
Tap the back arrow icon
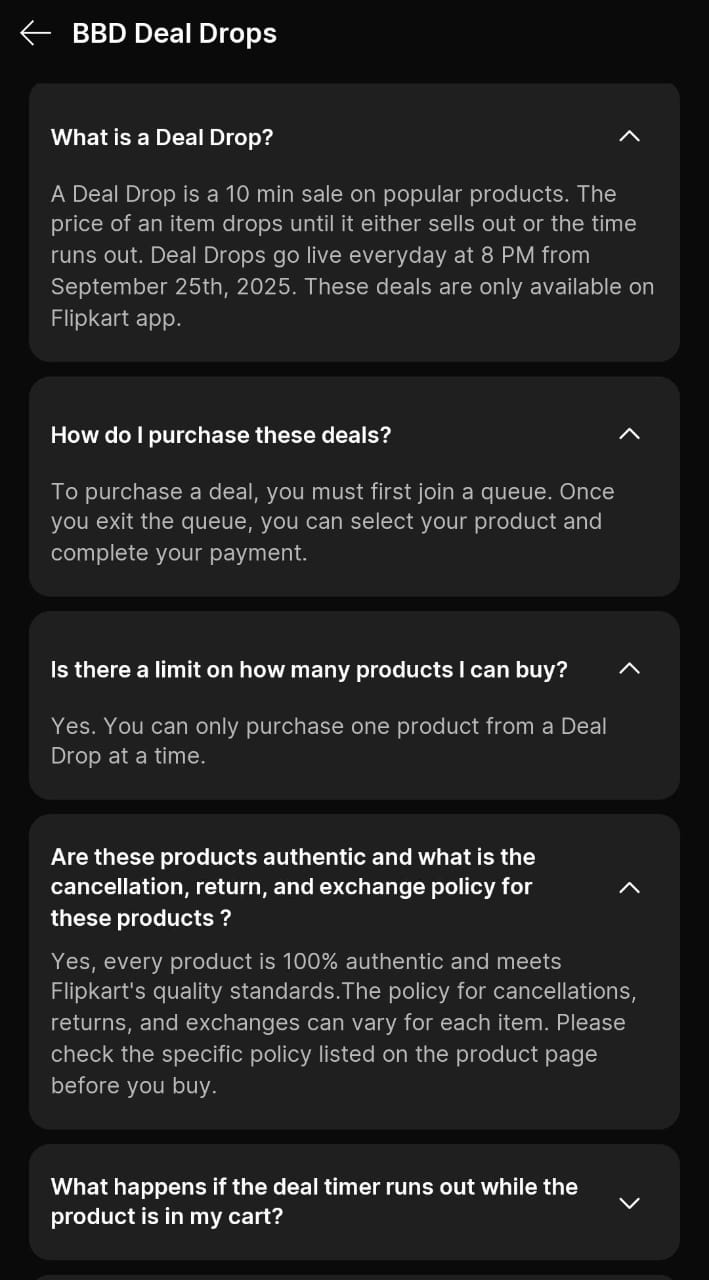click(35, 33)
